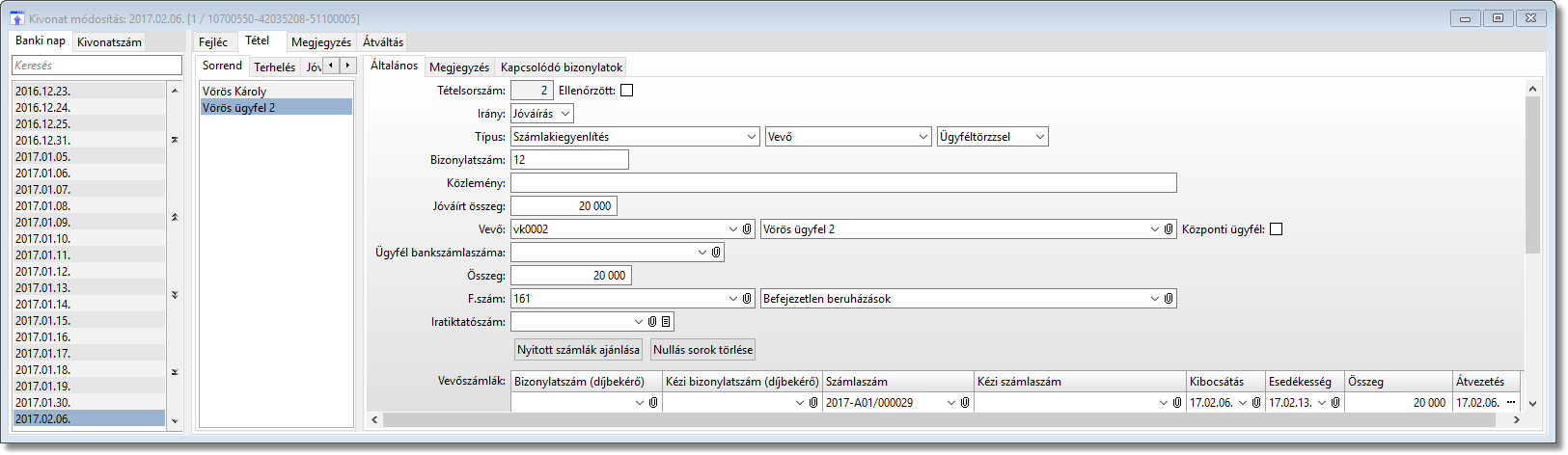
Task: Click the paperclip icon next to Vörös ügyfel 2 name field
Action: pyautogui.click(x=1169, y=229)
